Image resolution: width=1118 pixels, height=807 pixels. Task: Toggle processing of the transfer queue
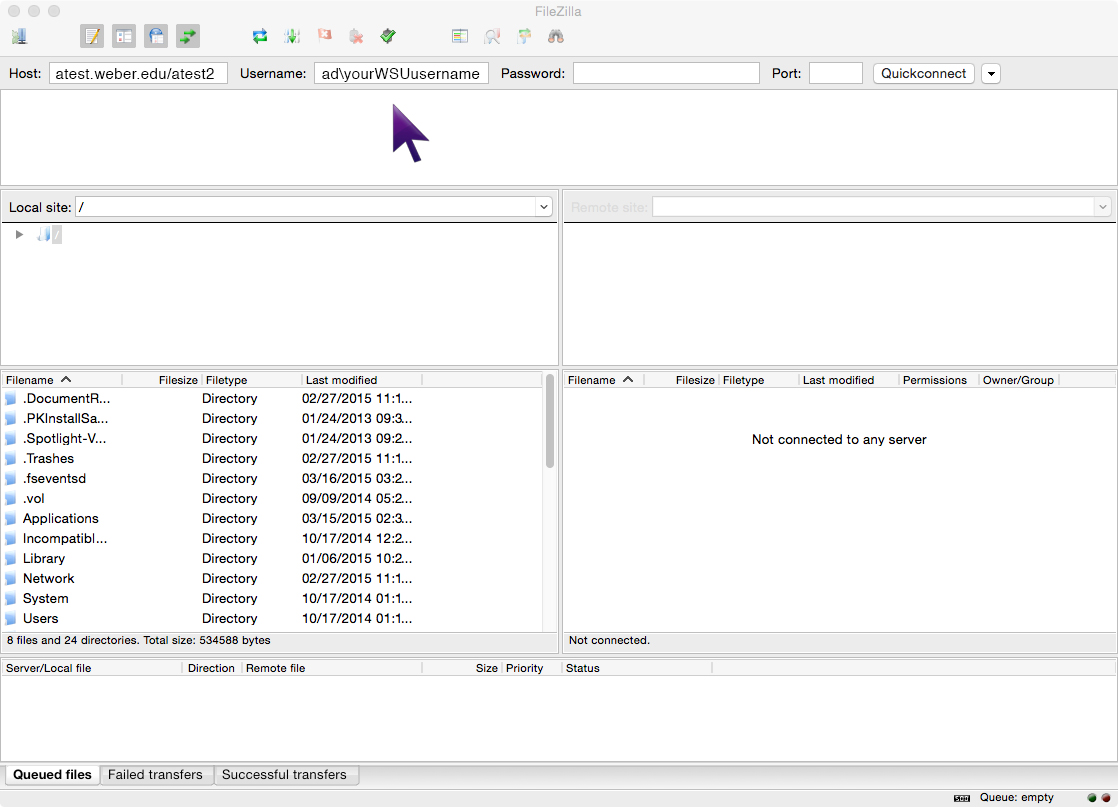point(292,36)
